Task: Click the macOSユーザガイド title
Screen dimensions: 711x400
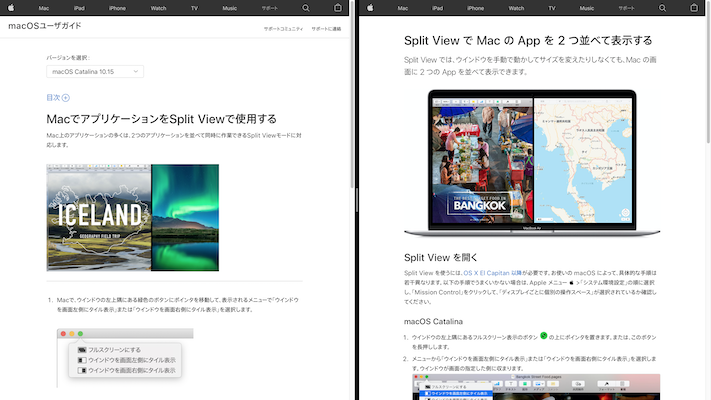Action: click(x=44, y=26)
